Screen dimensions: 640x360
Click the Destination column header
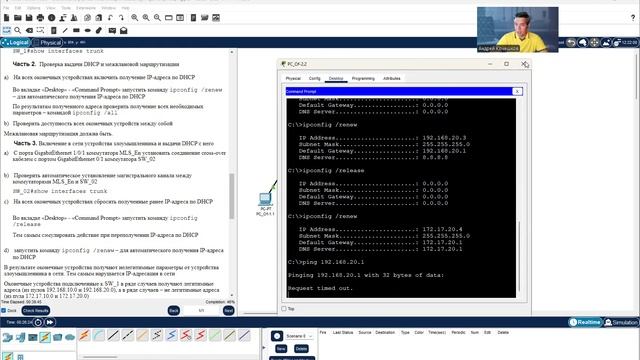point(385,333)
